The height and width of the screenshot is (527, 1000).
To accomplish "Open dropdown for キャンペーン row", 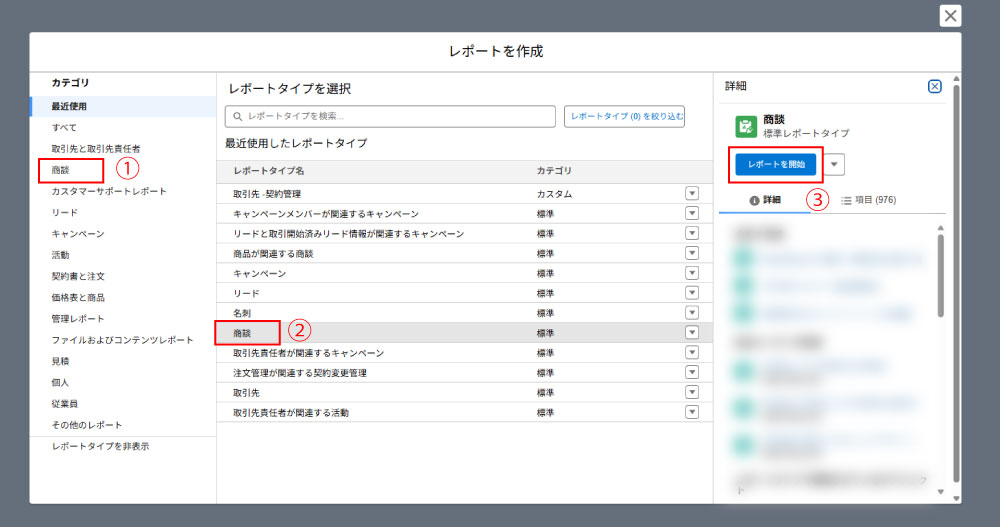I will click(692, 273).
